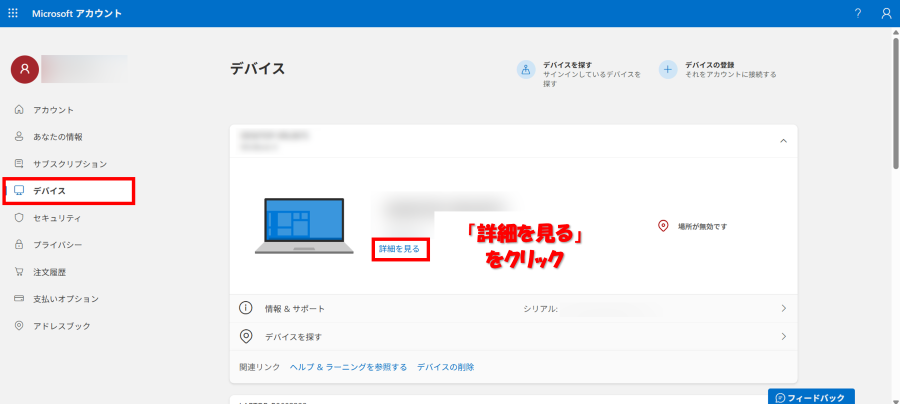
Task: Click the デバイスの削除 link
Action: 445,367
